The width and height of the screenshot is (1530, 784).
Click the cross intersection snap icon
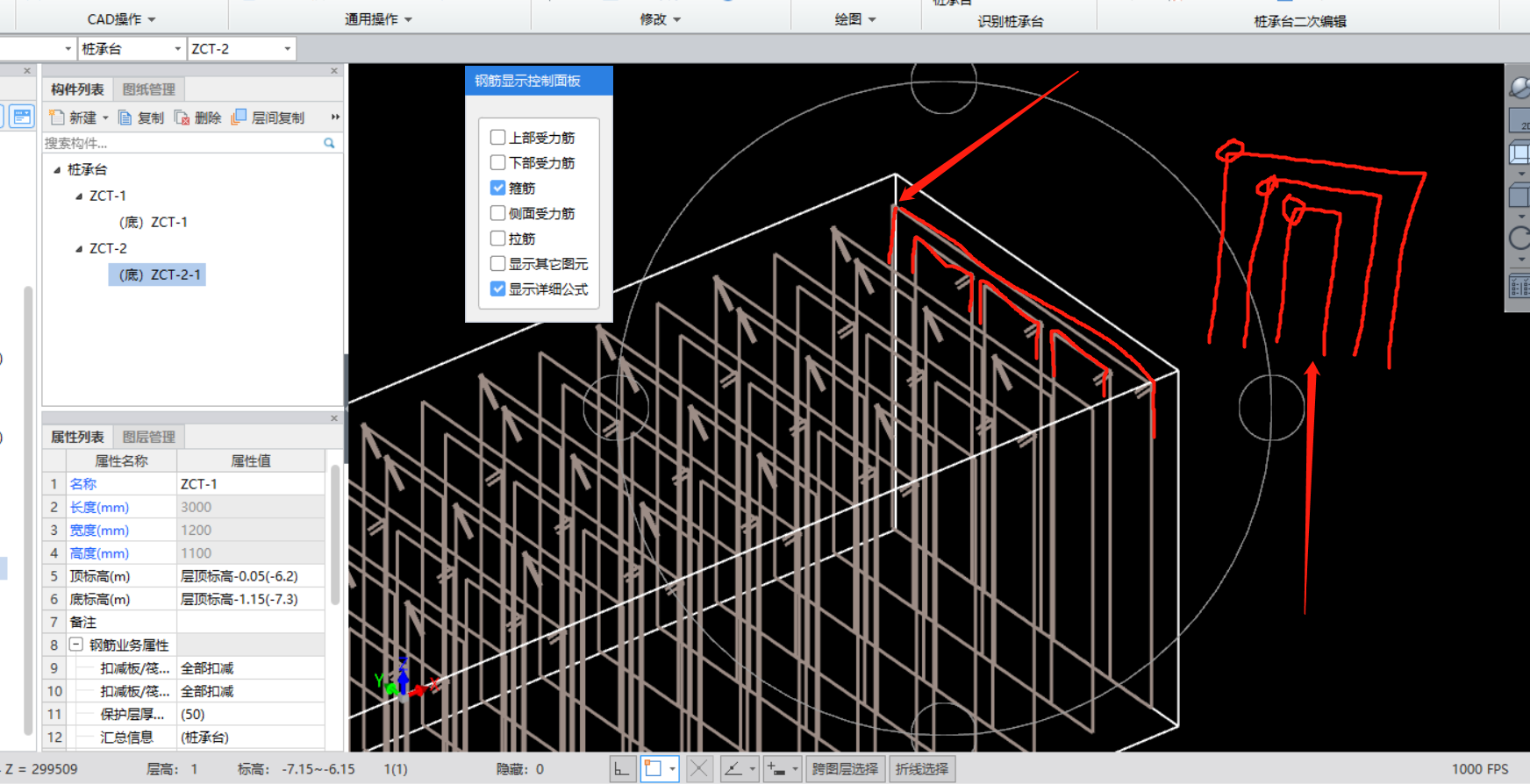698,769
